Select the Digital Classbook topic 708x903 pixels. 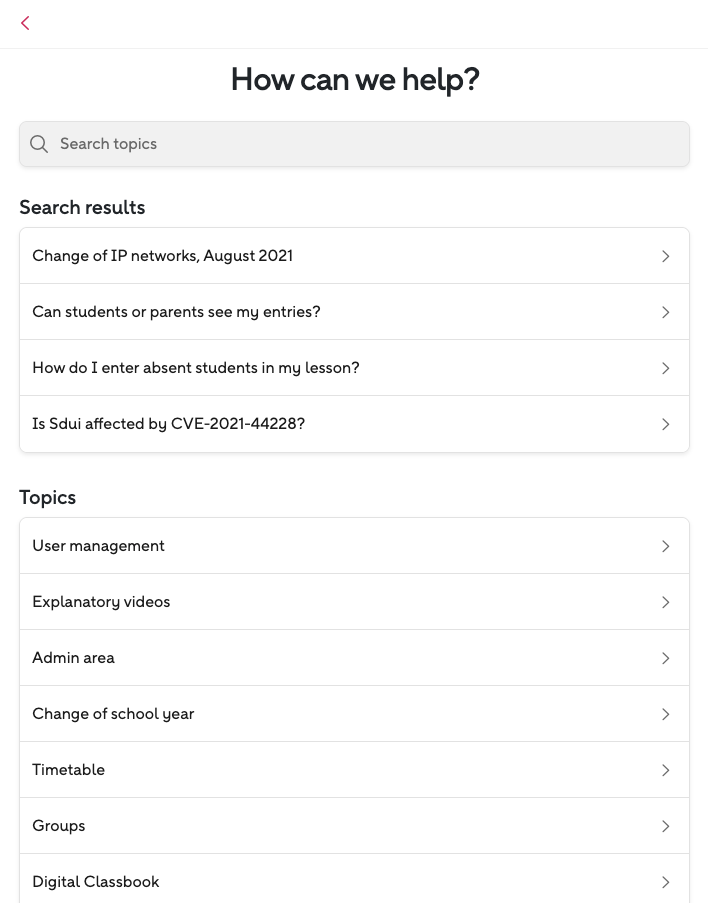coord(96,882)
